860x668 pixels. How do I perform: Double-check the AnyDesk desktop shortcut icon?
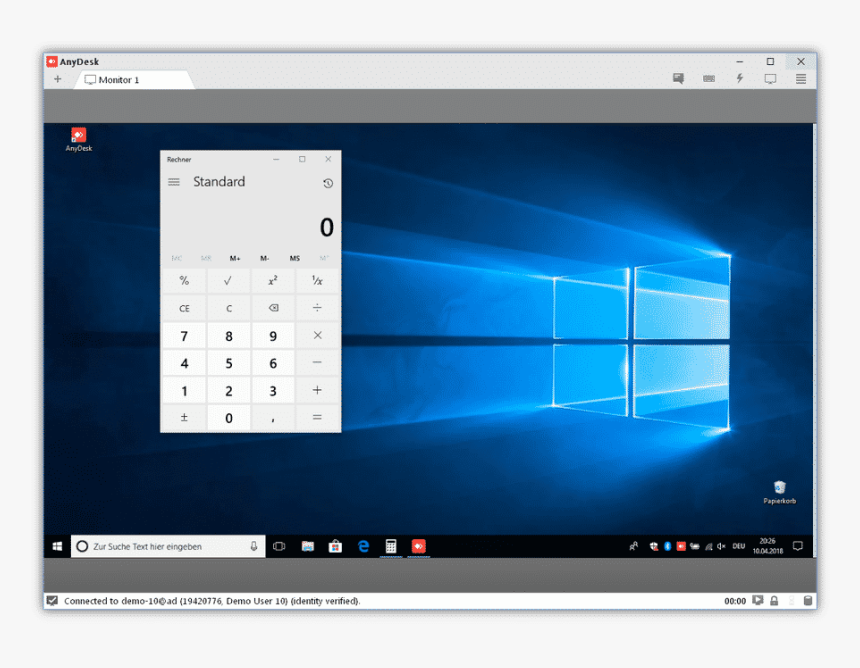pyautogui.click(x=79, y=136)
